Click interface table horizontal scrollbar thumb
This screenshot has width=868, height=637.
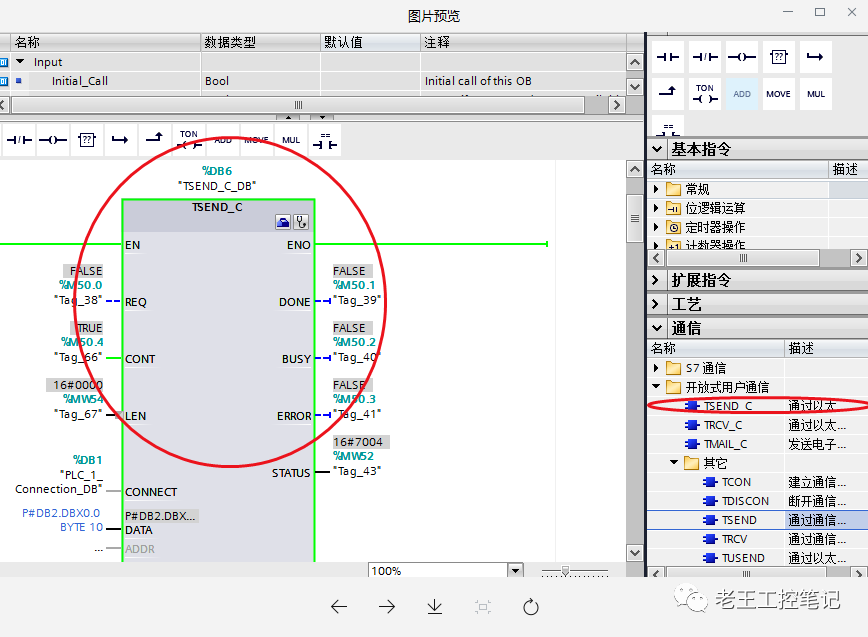(x=298, y=105)
